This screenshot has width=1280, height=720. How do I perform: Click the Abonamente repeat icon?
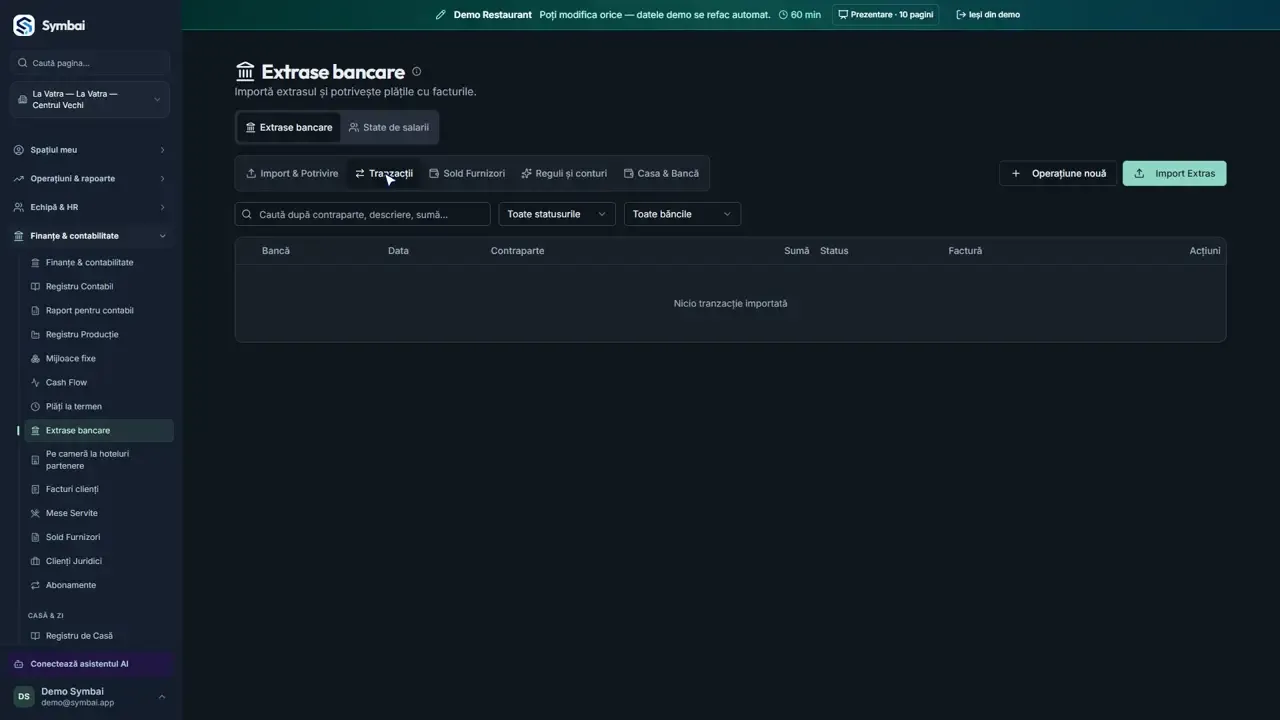point(36,586)
